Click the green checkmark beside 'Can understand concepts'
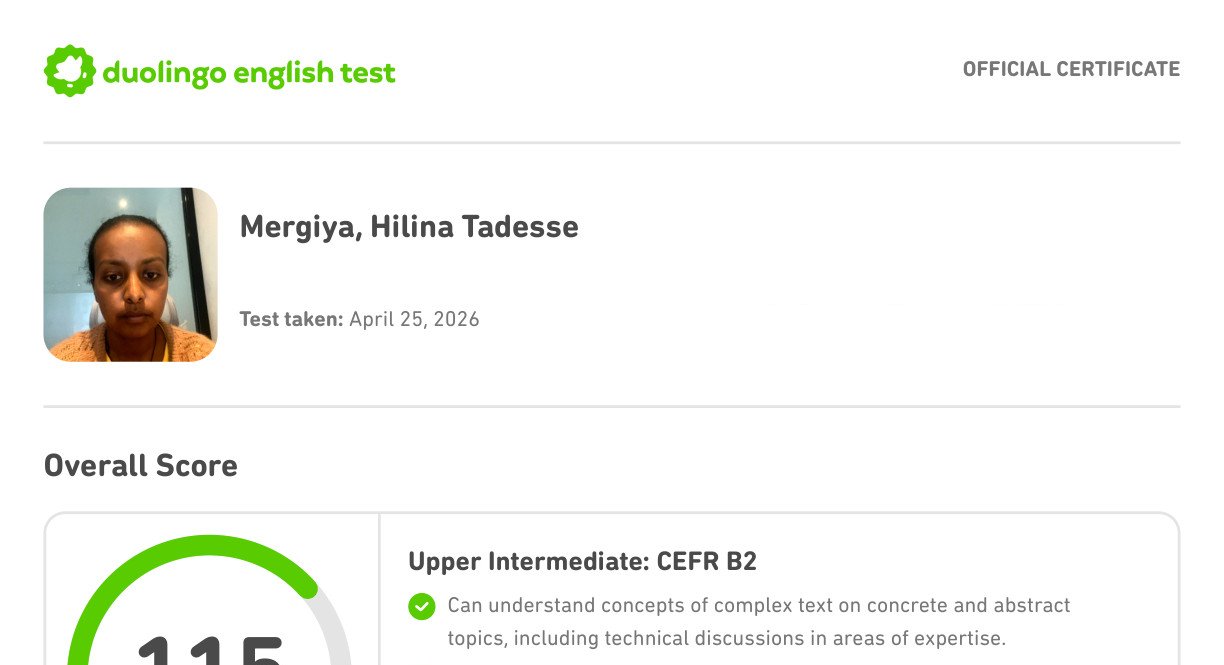 coord(422,606)
